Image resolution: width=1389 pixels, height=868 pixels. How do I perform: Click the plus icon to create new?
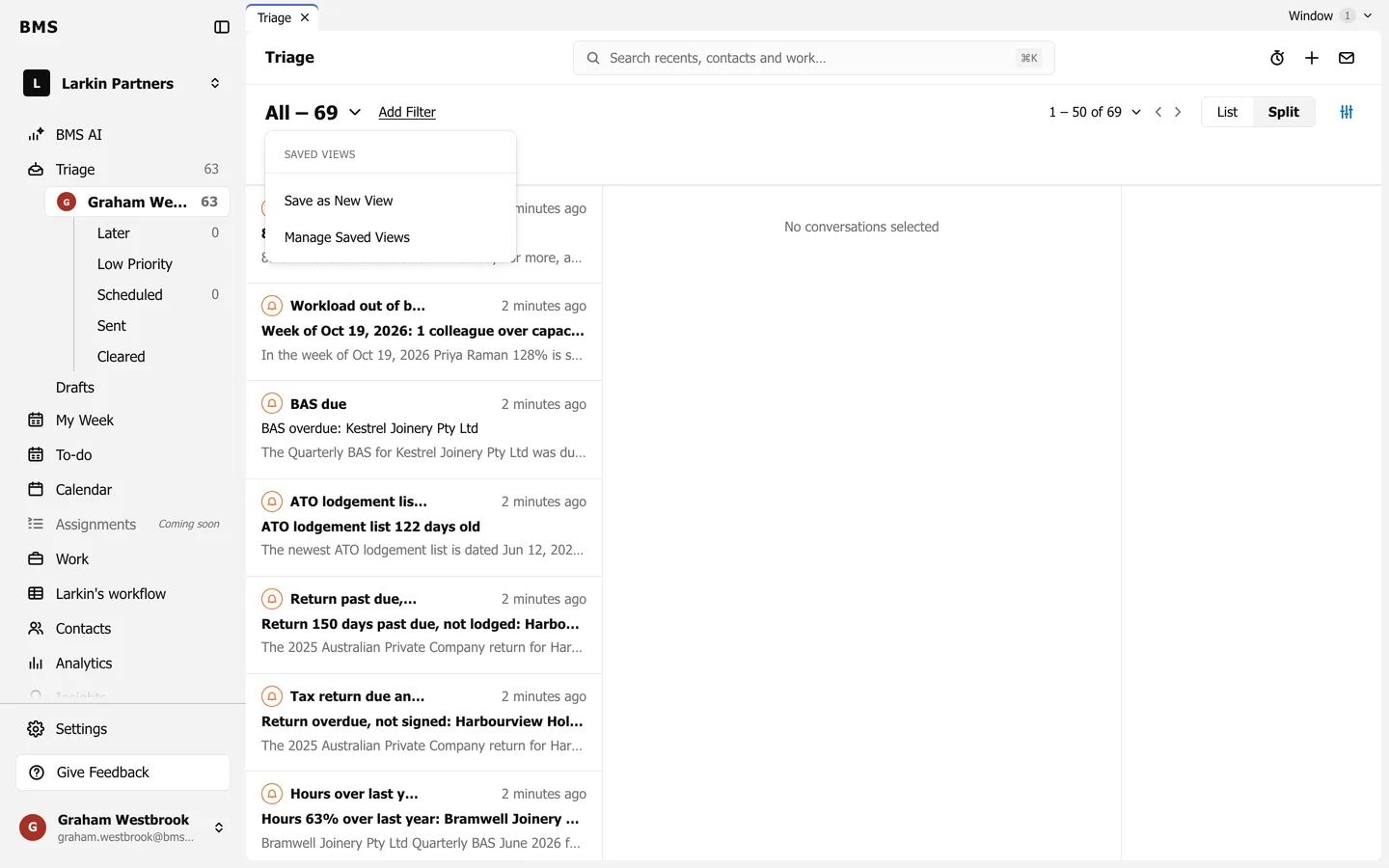click(x=1312, y=58)
